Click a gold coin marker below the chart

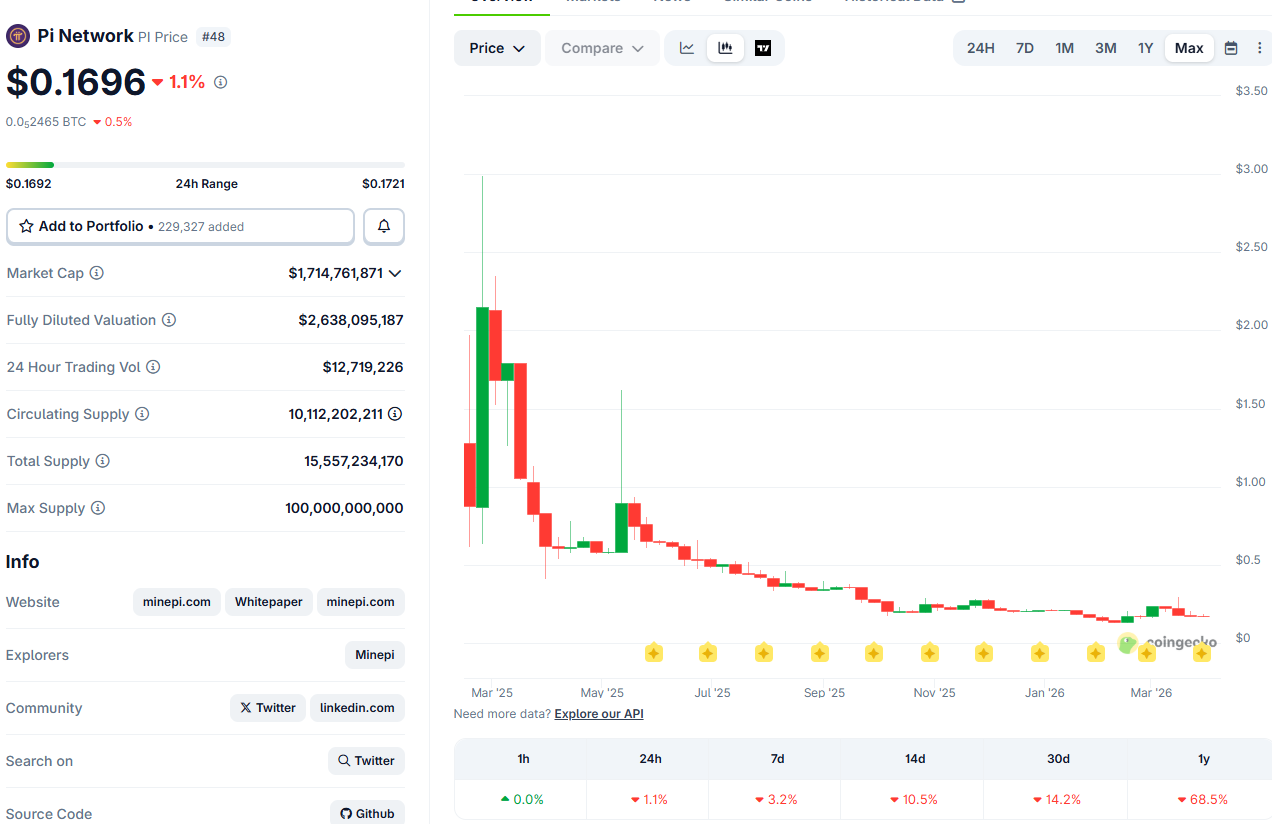[x=654, y=652]
